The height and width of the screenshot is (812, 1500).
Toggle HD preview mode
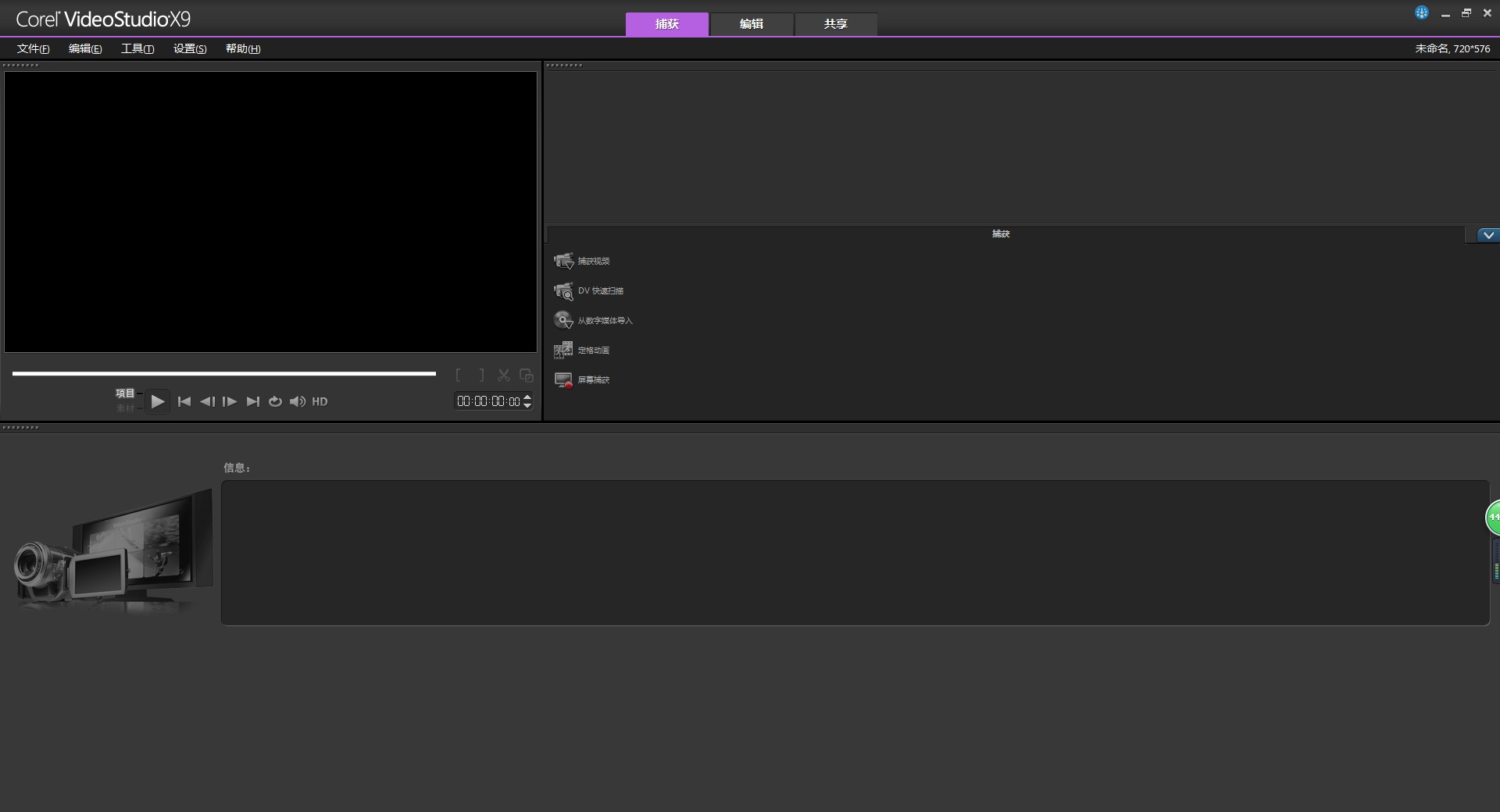click(x=320, y=401)
